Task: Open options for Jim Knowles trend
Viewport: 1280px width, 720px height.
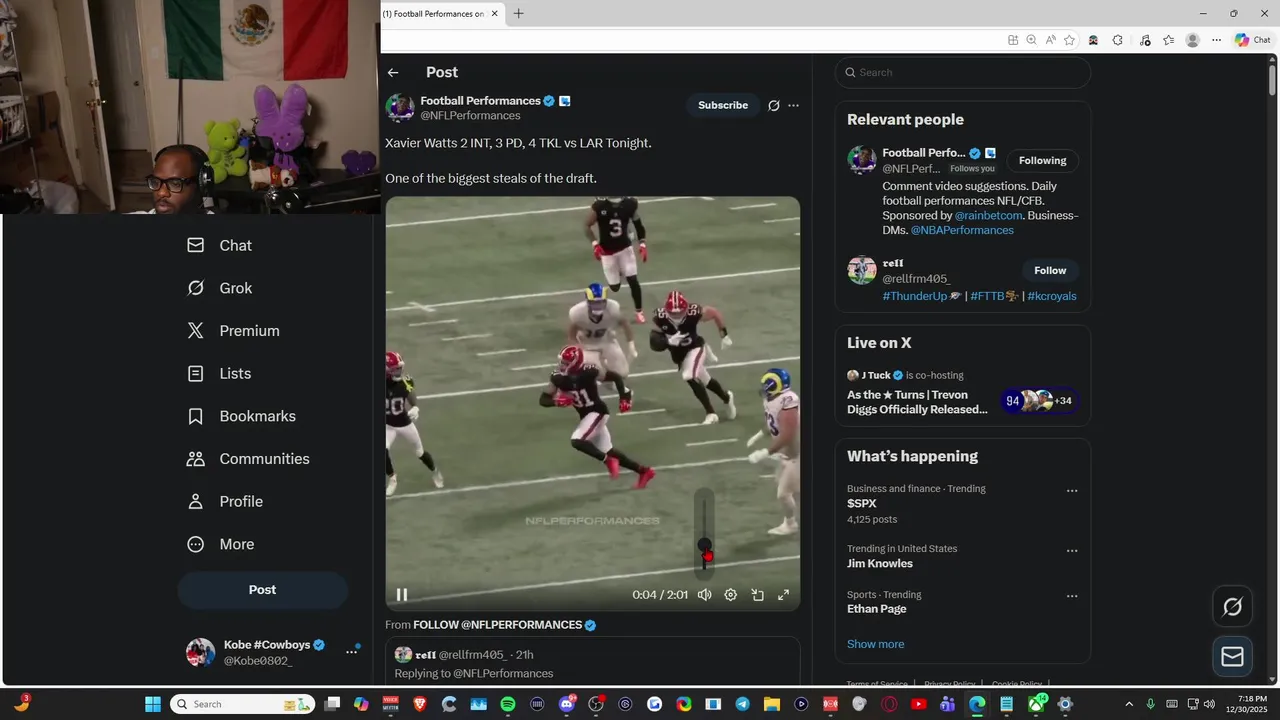Action: pyautogui.click(x=1072, y=551)
